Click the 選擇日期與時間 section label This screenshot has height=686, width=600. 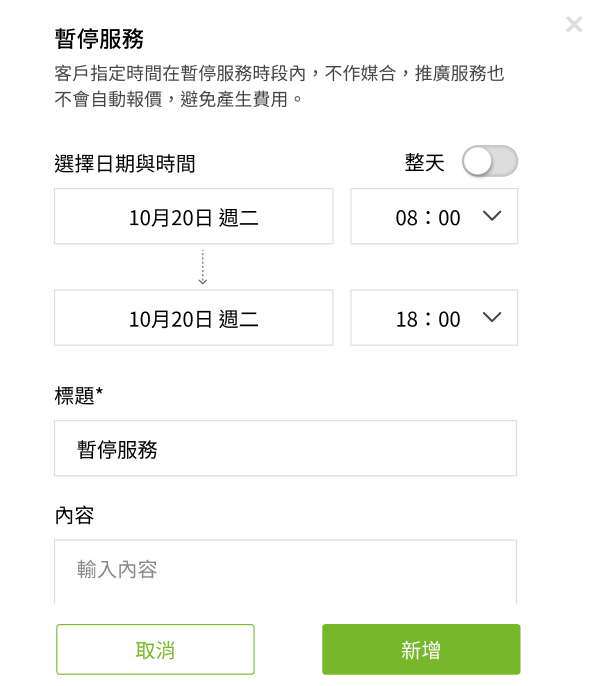(124, 164)
